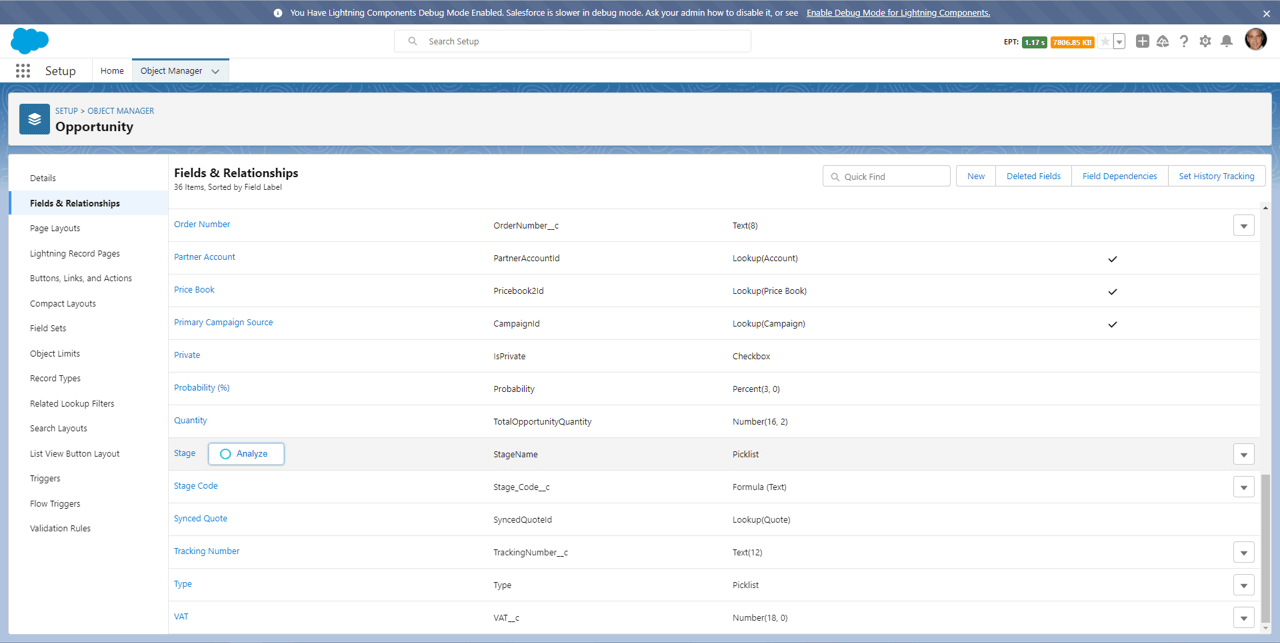
Task: Open Field Dependencies
Action: point(1119,176)
